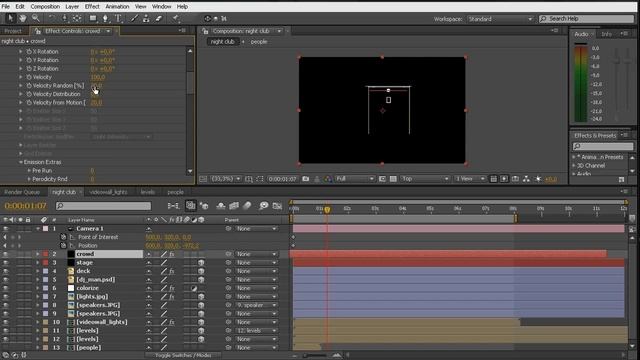Select the Rotation tool
The image size is (640, 360).
(x=51, y=18)
